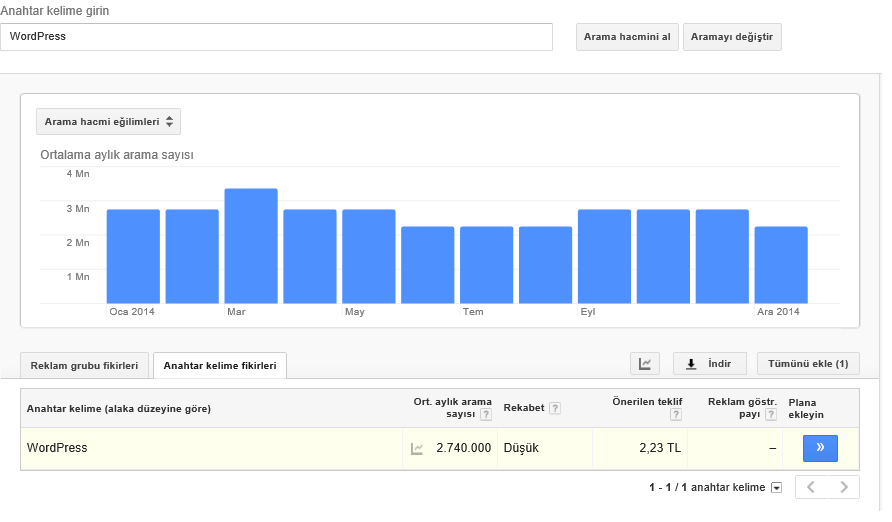Open help icon next to Ort. aylık arama sayısı

pyautogui.click(x=486, y=415)
